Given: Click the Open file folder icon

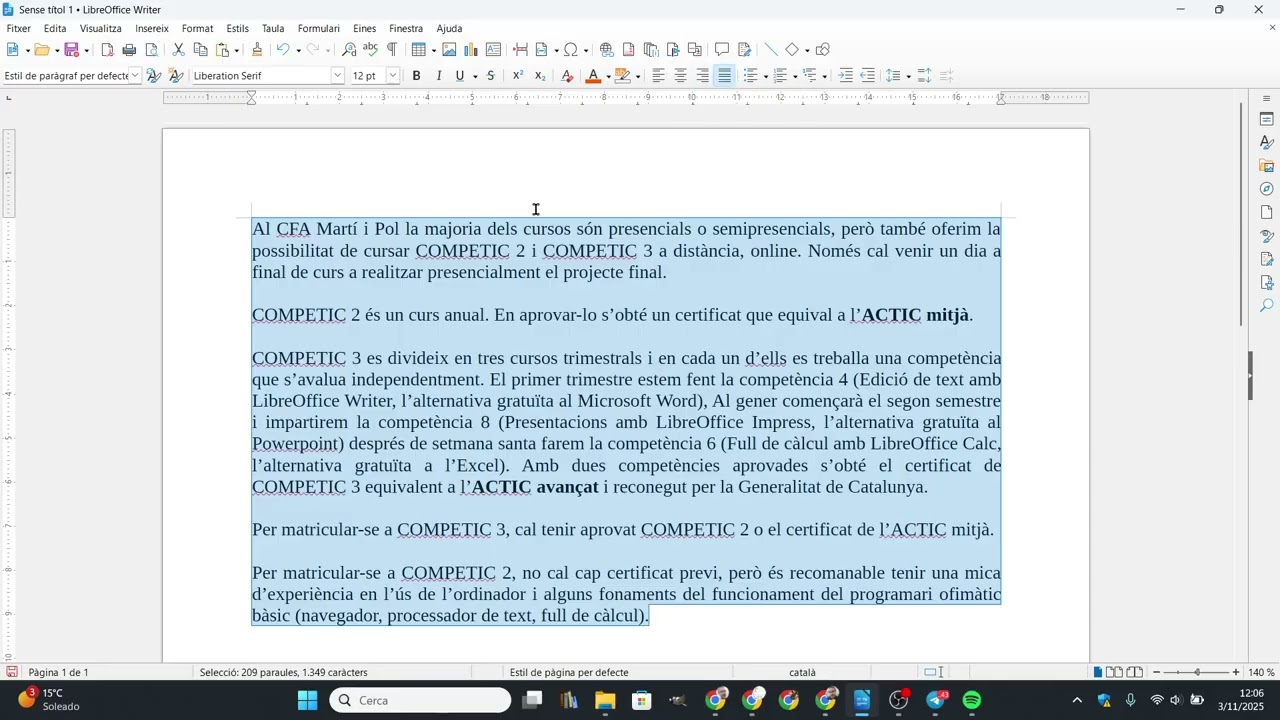Looking at the screenshot, I should [41, 50].
